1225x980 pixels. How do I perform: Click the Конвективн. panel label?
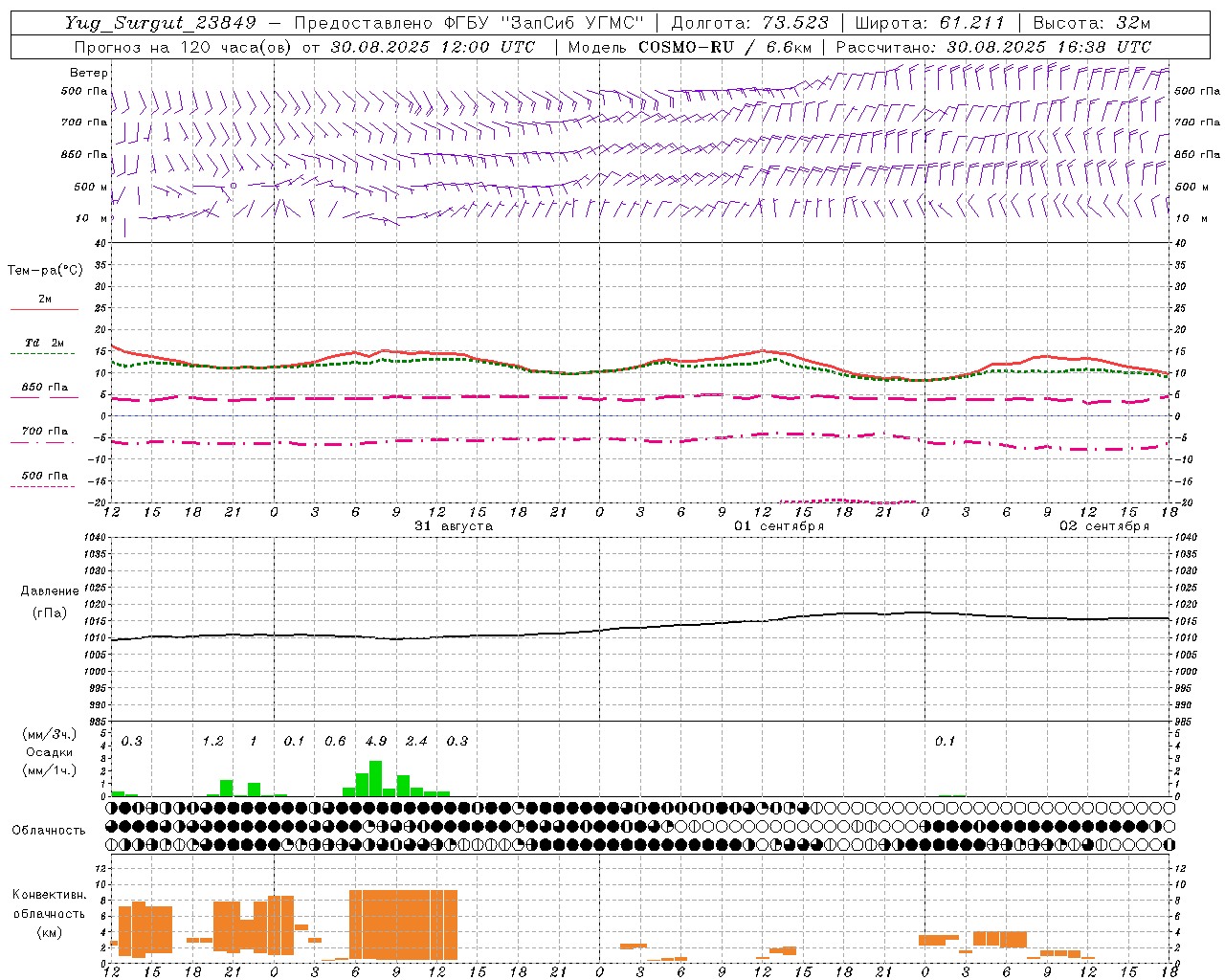pos(50,895)
